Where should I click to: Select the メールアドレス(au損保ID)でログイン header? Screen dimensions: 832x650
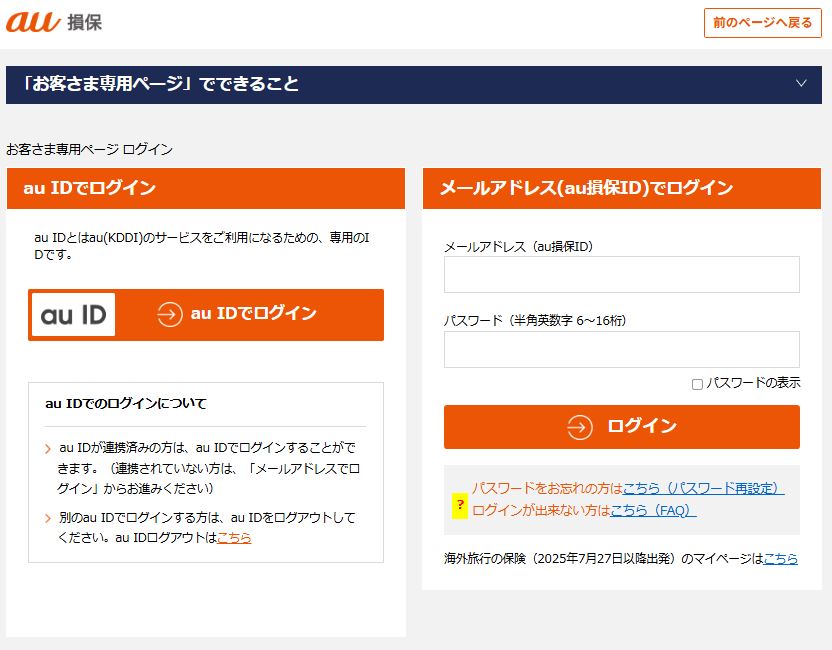click(586, 188)
